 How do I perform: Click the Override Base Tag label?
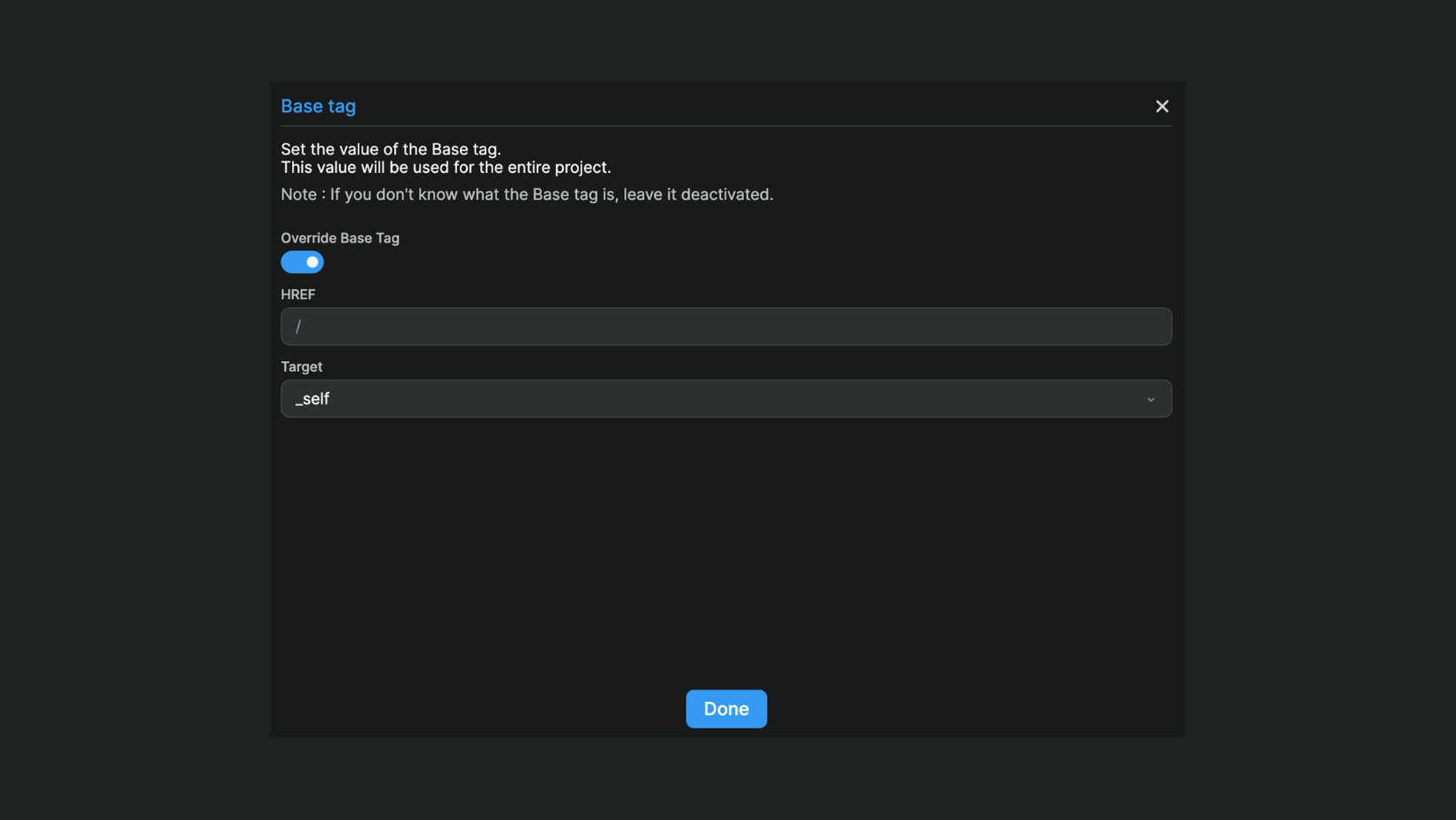(340, 238)
